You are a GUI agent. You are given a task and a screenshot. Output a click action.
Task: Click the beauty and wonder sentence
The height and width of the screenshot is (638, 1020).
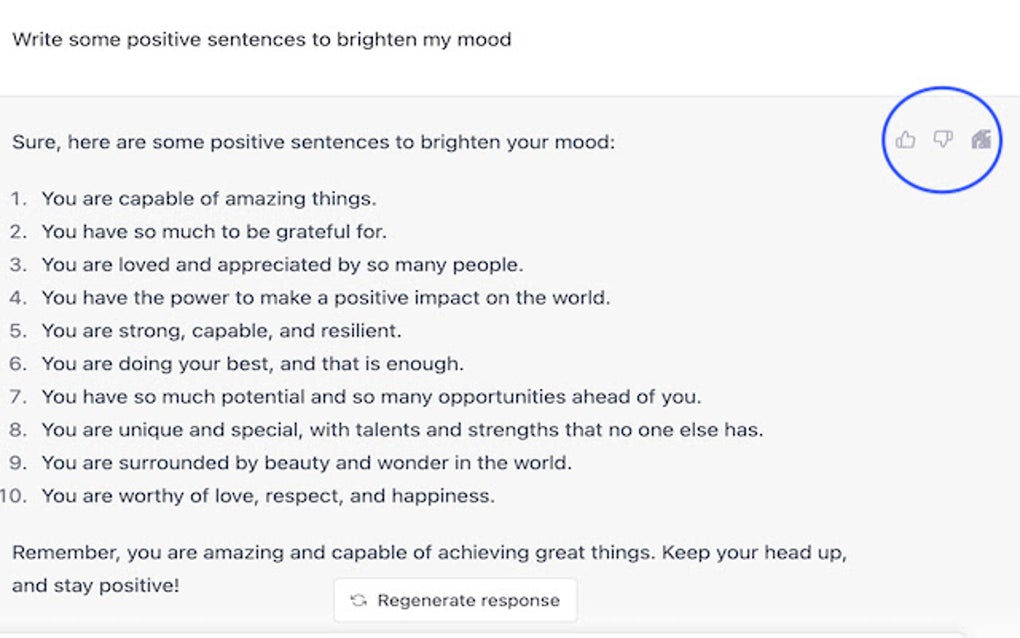tap(306, 463)
